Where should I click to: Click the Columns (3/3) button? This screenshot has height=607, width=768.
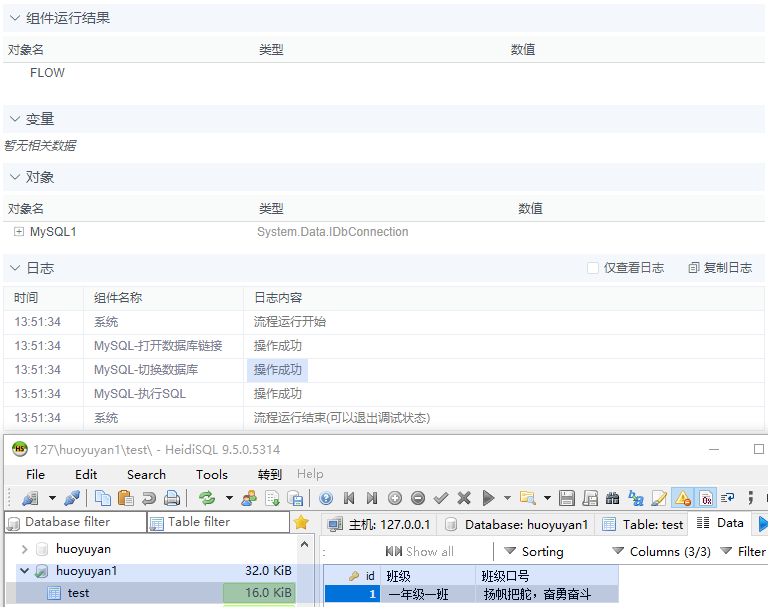tap(662, 552)
